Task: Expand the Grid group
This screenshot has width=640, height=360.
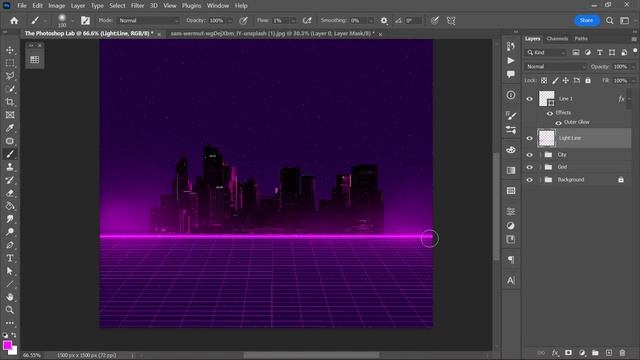Action: point(540,167)
